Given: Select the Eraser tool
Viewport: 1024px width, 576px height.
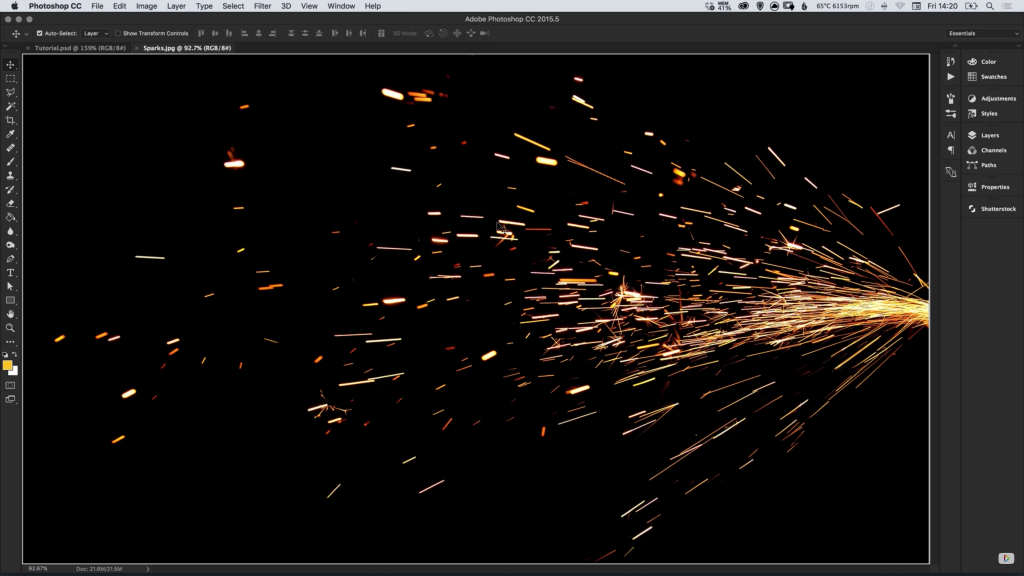Looking at the screenshot, I should coord(10,203).
